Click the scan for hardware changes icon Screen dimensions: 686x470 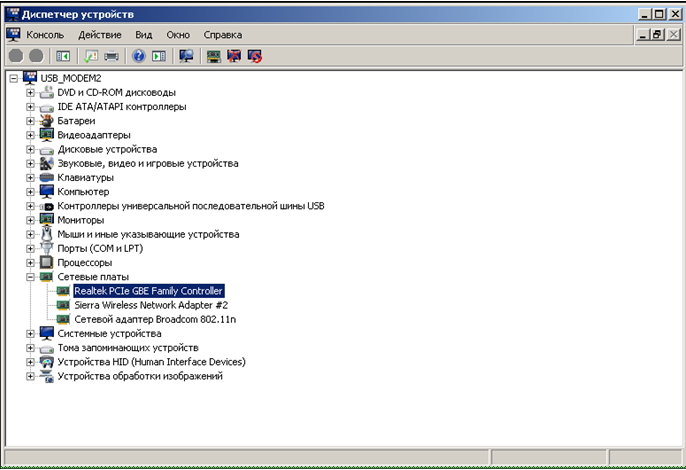coord(186,56)
